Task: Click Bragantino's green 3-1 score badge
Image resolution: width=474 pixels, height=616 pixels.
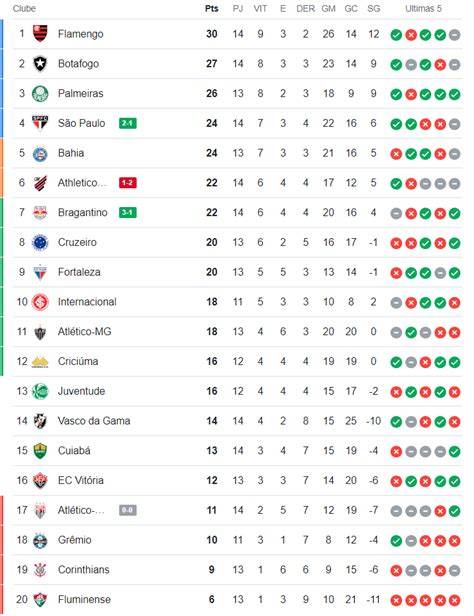Action: click(128, 213)
